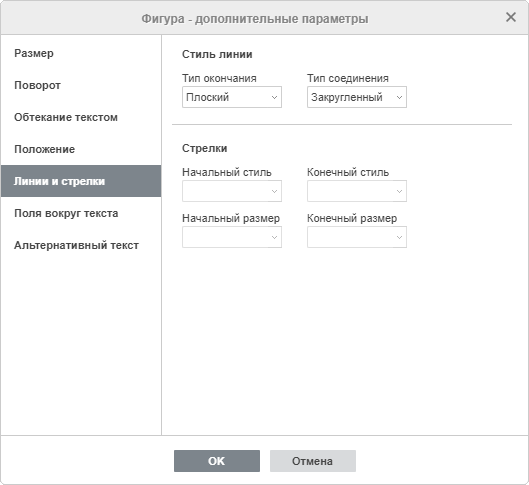Expand the Тип соединения combo box
This screenshot has height=485, width=529.
point(357,97)
